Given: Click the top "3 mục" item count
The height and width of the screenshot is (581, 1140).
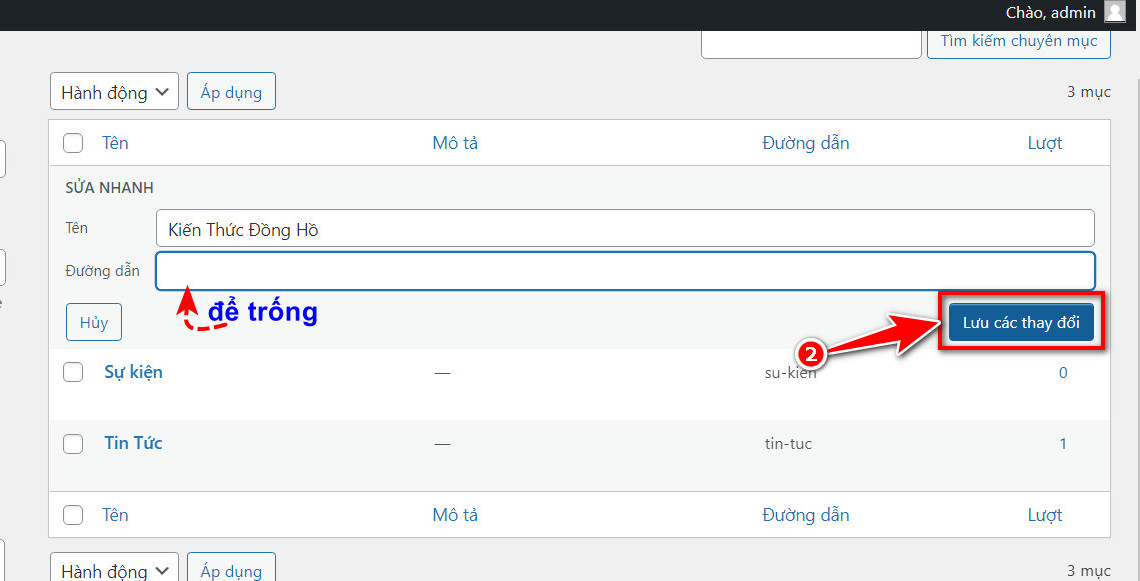Looking at the screenshot, I should click(x=1088, y=92).
